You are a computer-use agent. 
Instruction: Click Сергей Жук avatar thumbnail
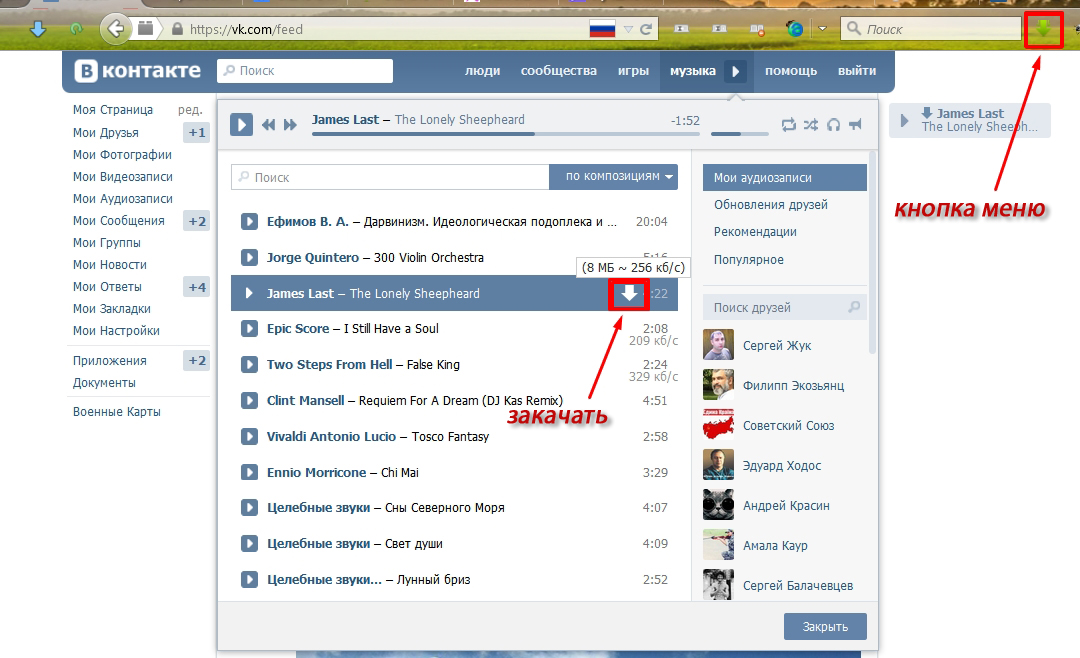pos(718,345)
